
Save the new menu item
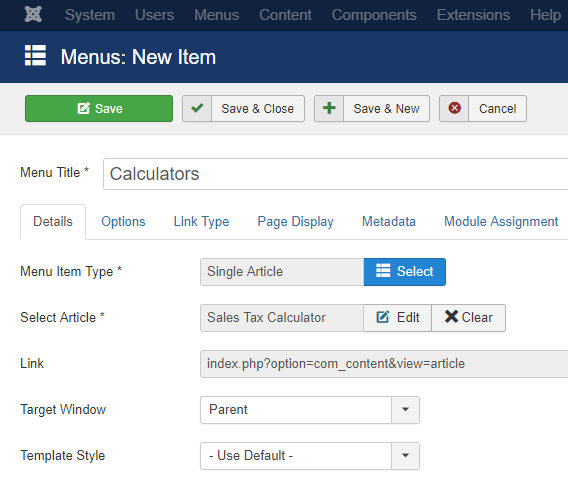pos(99,108)
